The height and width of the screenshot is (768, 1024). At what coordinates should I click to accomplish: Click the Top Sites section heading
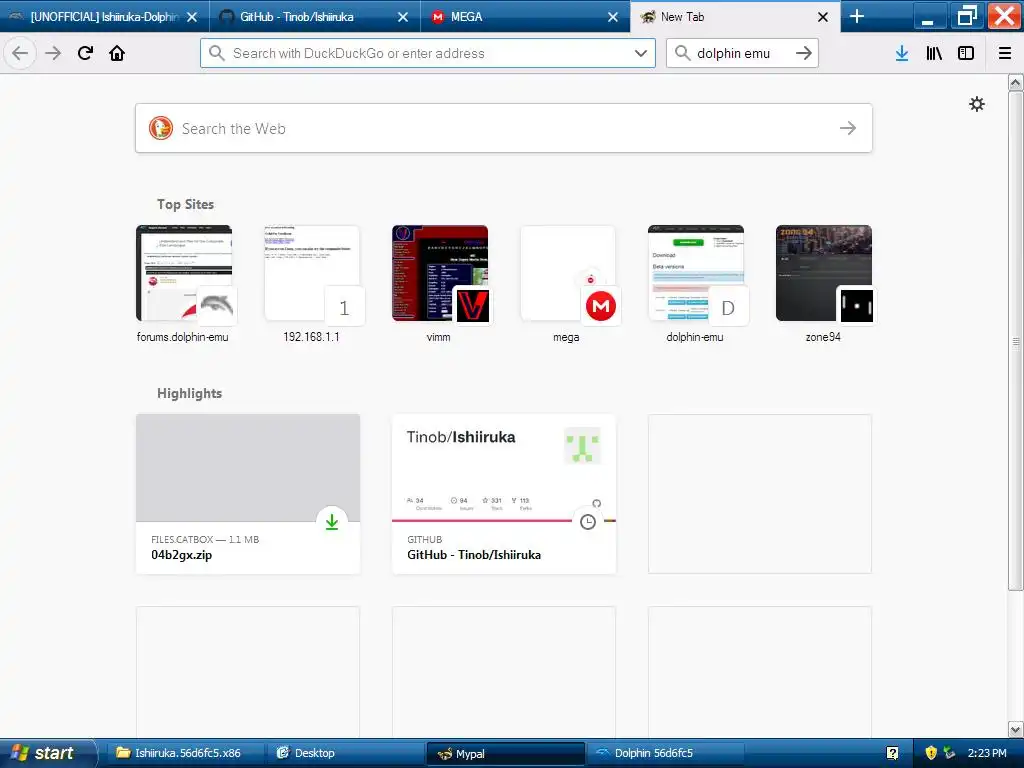tap(185, 204)
